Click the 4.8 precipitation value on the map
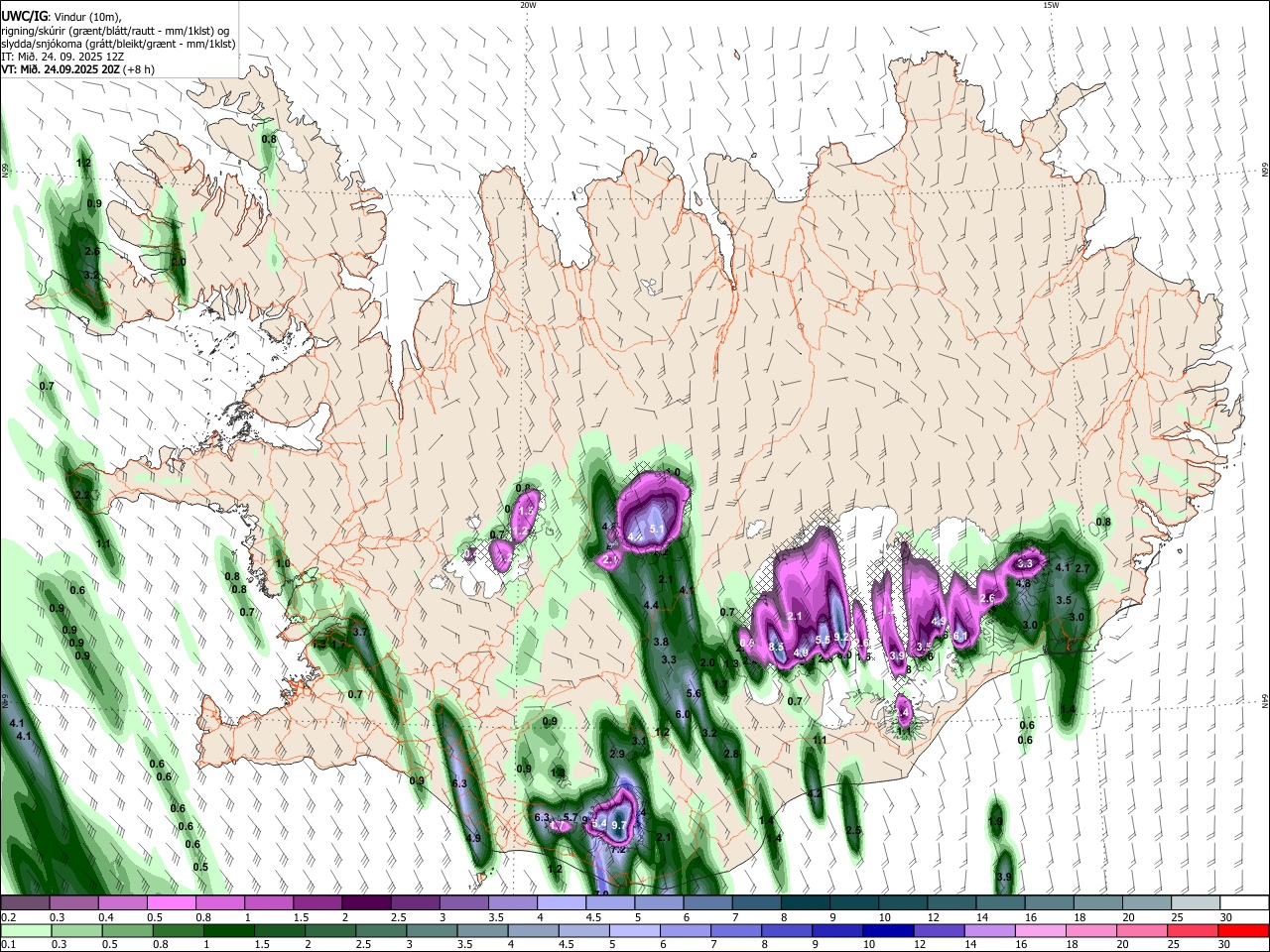Screen dimensions: 1270x952 (x=1024, y=584)
